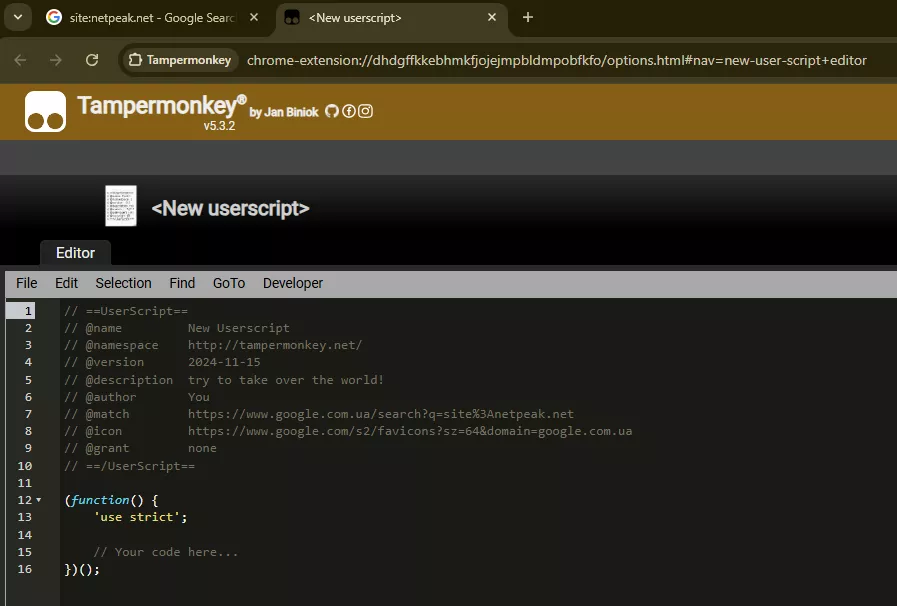Open the Selection menu
The width and height of the screenshot is (897, 606).
pyautogui.click(x=124, y=283)
